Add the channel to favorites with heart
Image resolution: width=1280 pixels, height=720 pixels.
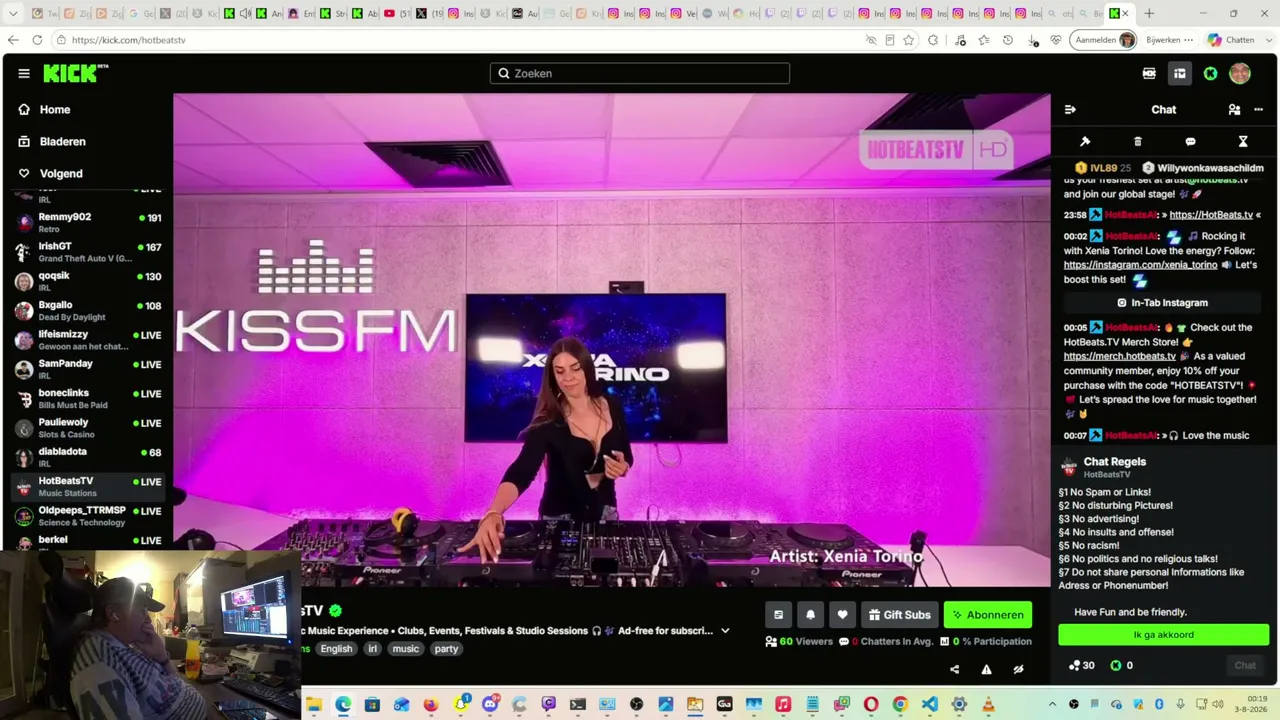pyautogui.click(x=842, y=615)
